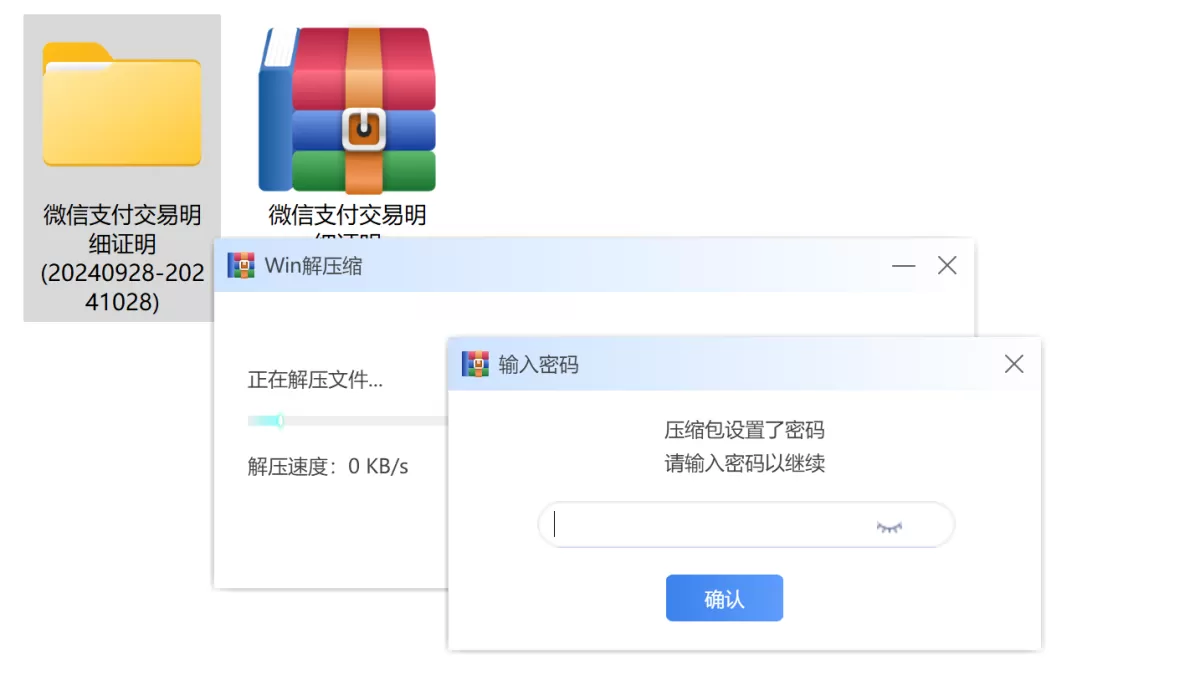Screen dimensions: 1200x700
Task: Close the Win解压缩 extraction window
Action: coord(947,265)
